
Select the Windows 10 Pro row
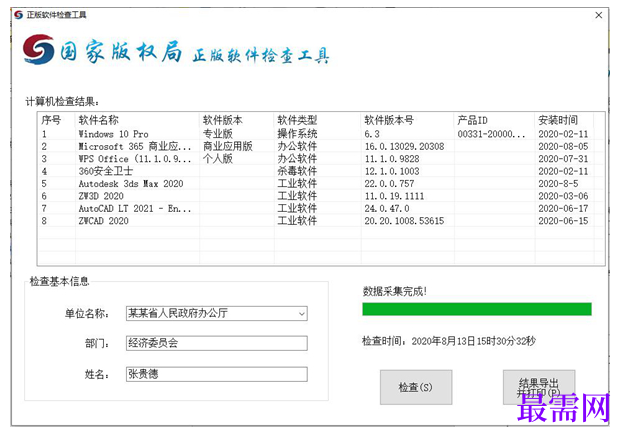321,134
